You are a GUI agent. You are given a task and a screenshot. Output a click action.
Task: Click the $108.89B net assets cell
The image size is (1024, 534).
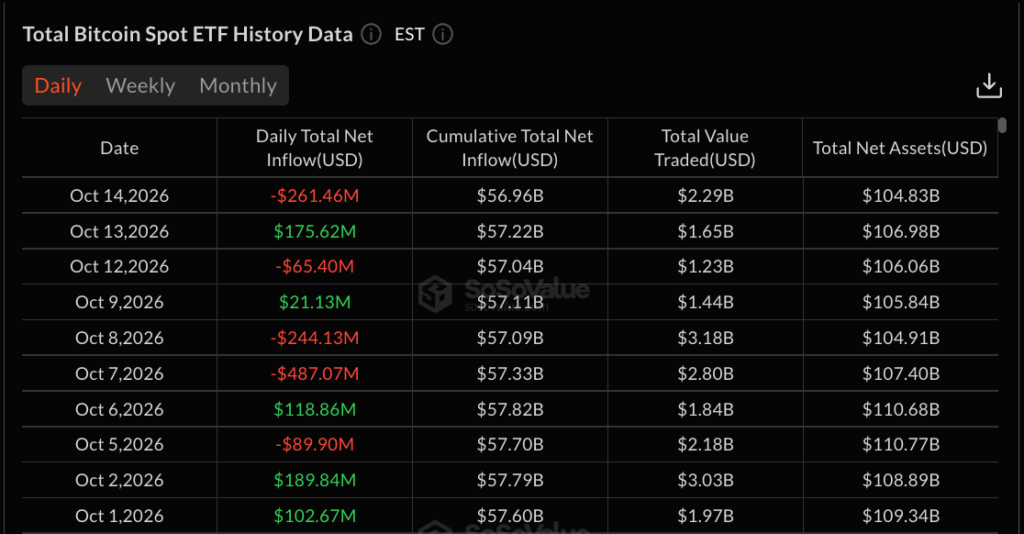[901, 480]
